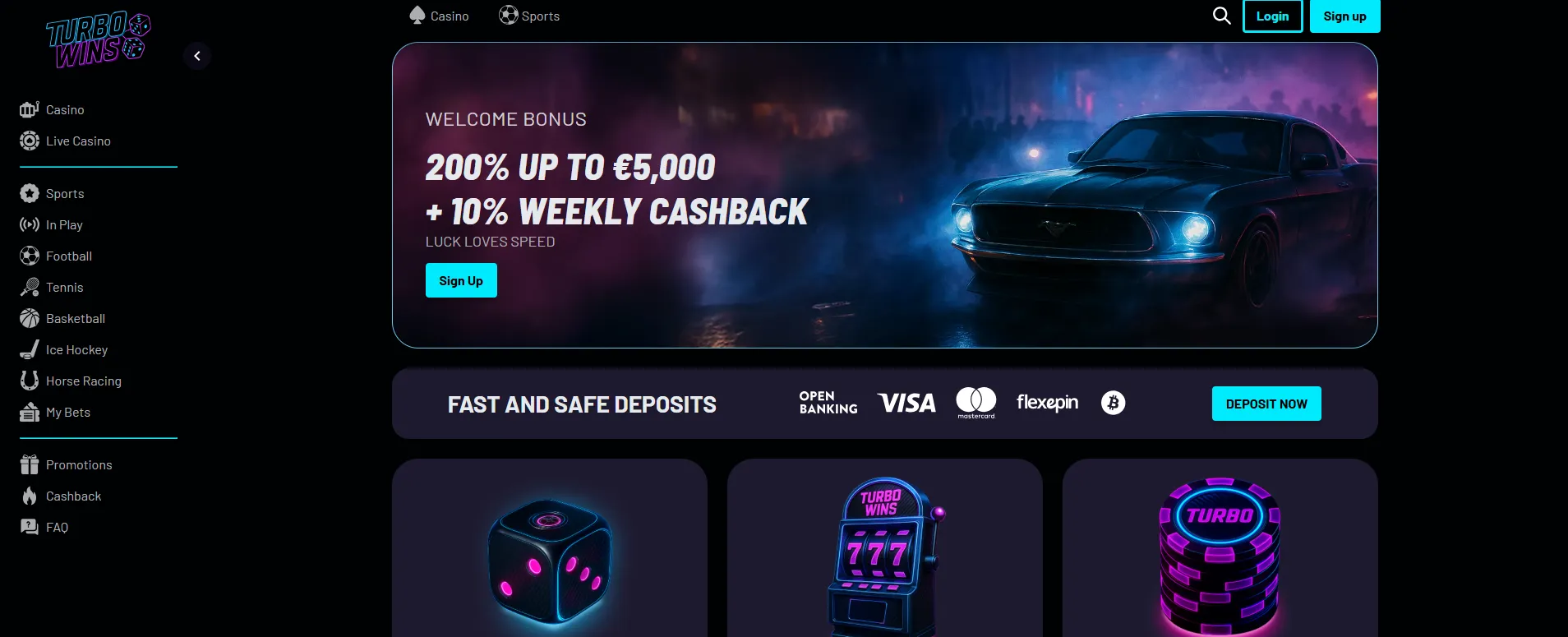Viewport: 1568px width, 637px height.
Task: Switch to Casino in the top navigation
Action: pyautogui.click(x=439, y=16)
